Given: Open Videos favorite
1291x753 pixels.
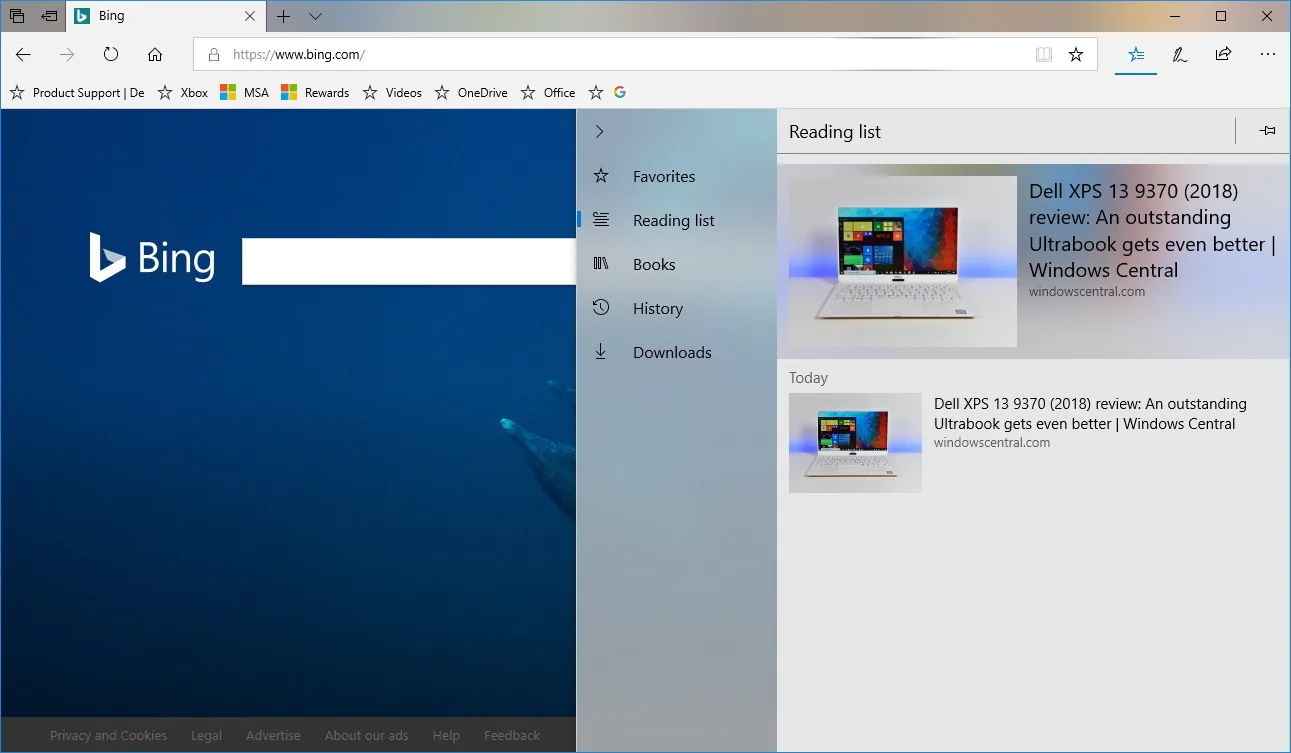Looking at the screenshot, I should tap(392, 93).
